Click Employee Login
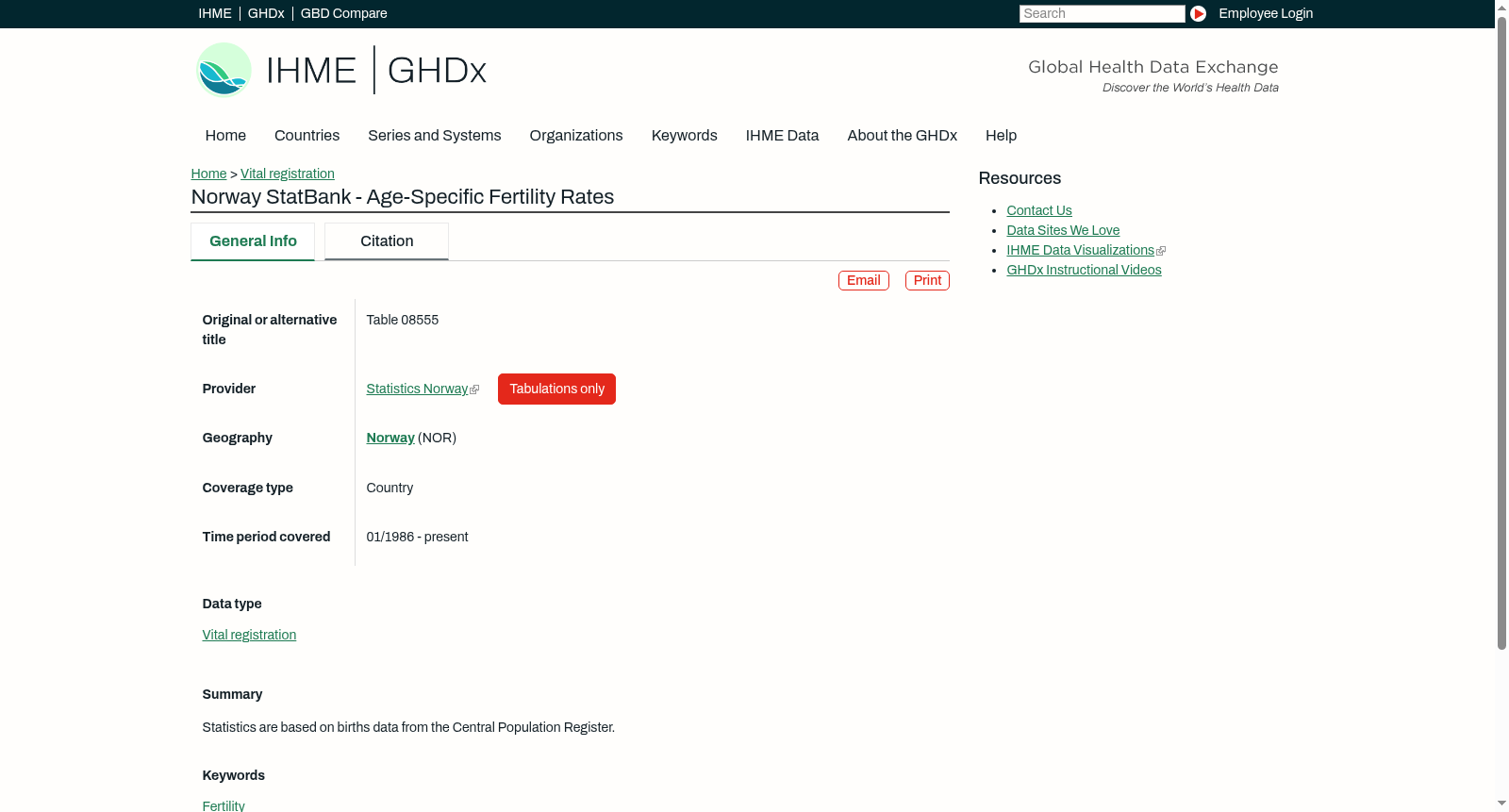 pos(1266,13)
